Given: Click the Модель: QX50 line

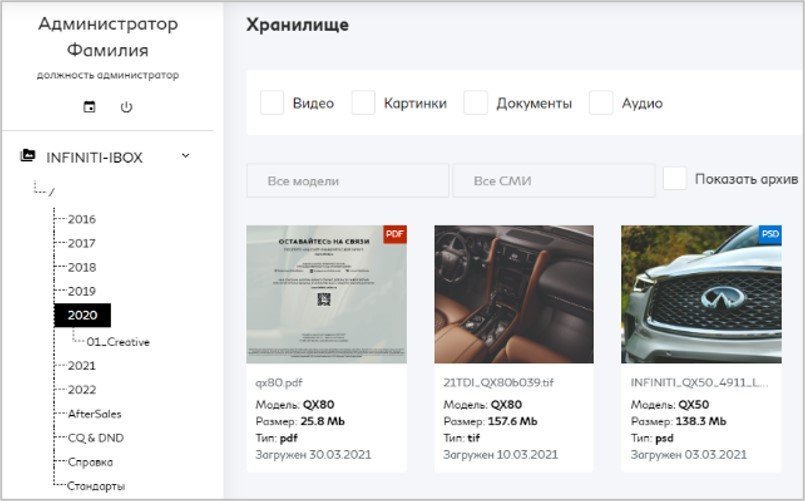Looking at the screenshot, I should (x=670, y=404).
